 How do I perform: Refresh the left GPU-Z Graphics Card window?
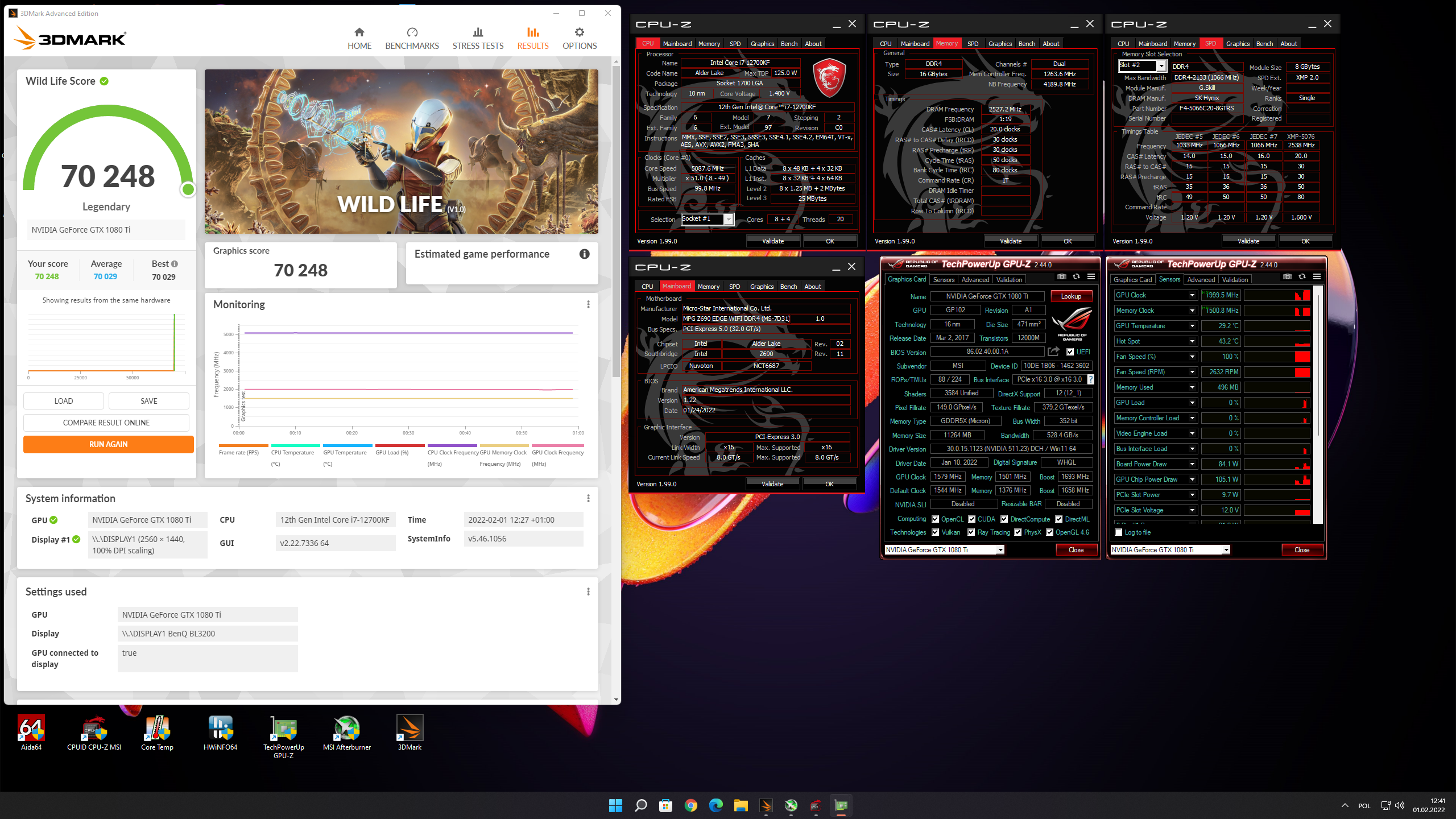coord(1076,277)
